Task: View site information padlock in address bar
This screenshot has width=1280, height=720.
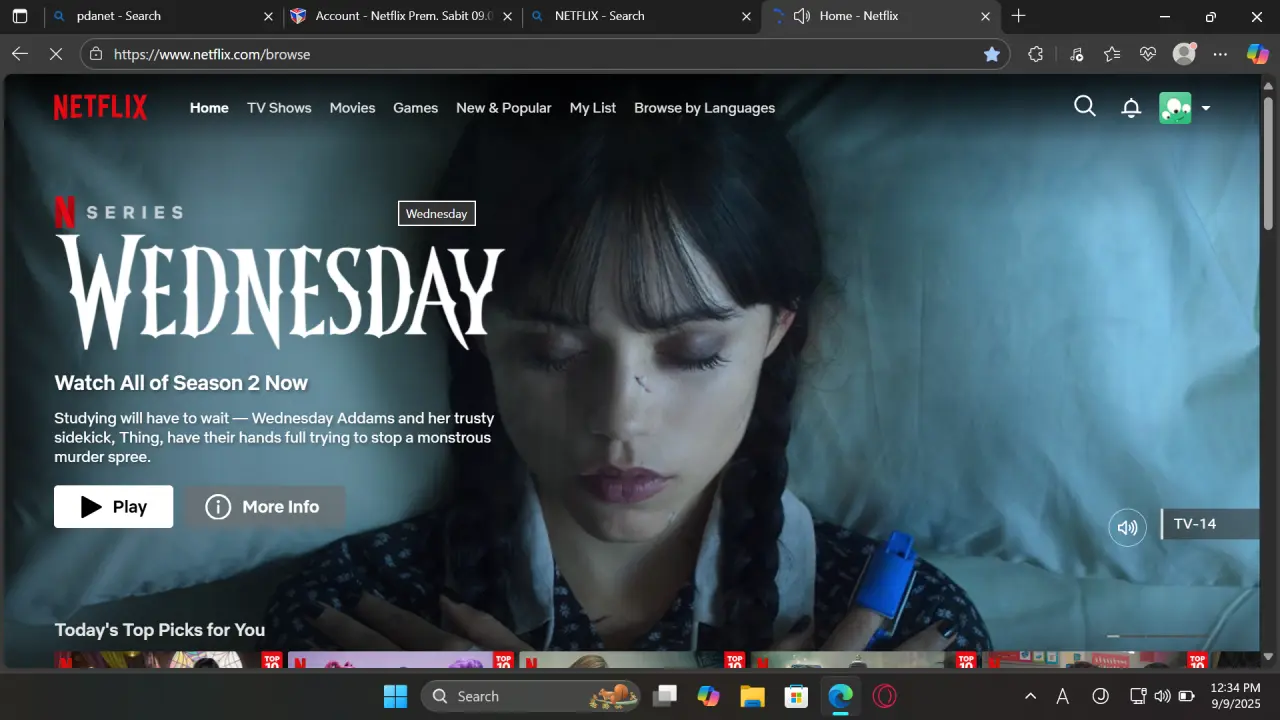Action: click(x=96, y=54)
